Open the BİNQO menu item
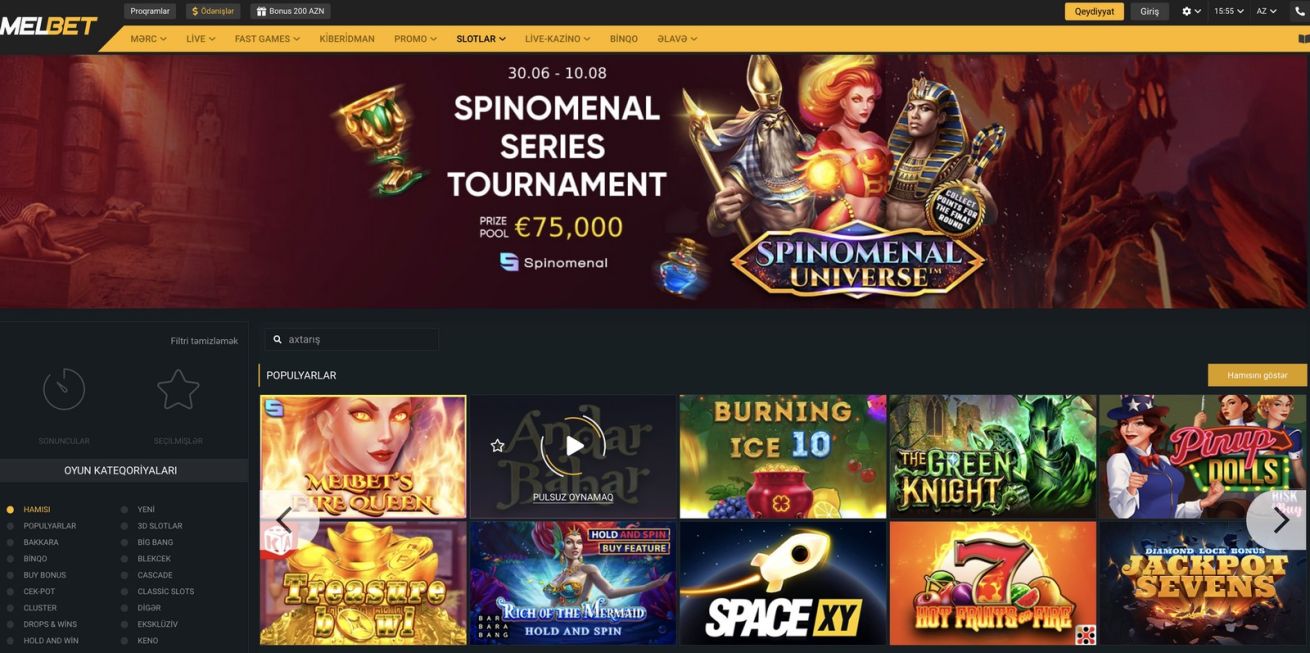1310x653 pixels. pos(623,39)
